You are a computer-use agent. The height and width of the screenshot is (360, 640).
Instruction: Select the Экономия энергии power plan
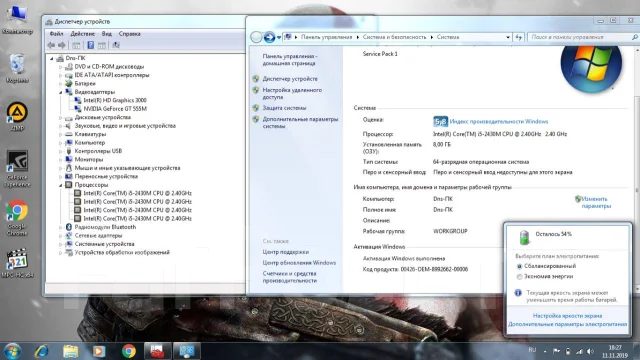coord(519,277)
